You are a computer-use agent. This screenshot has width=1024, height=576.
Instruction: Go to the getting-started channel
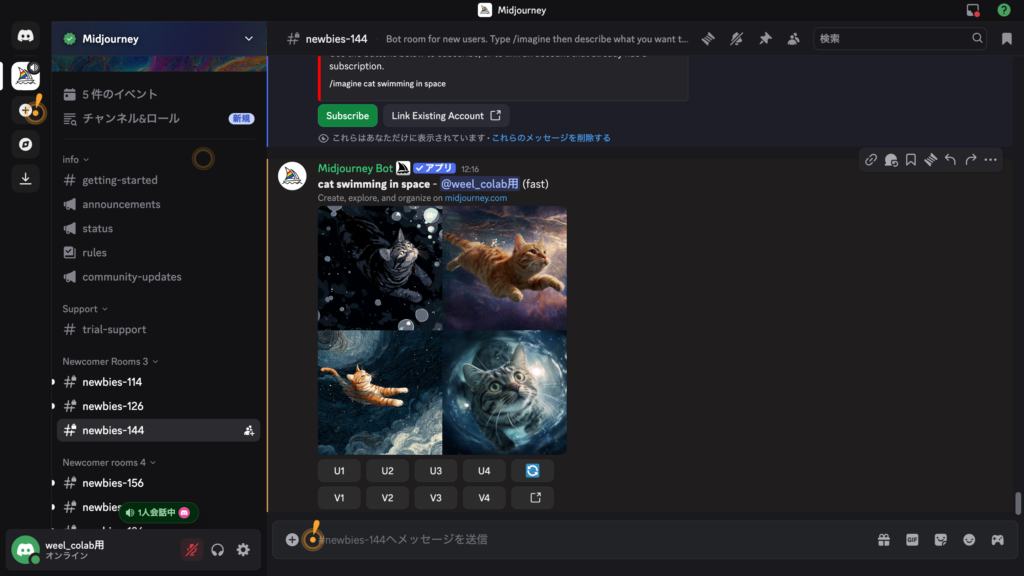158,180
